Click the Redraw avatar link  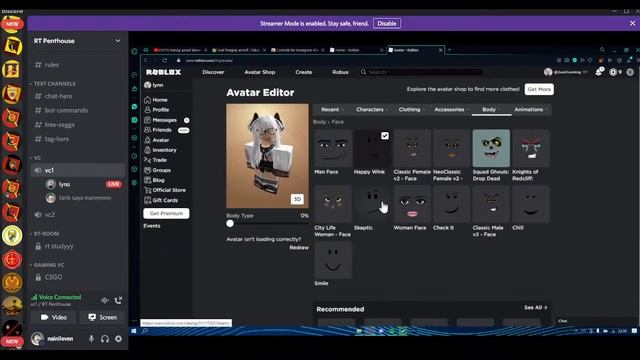coord(299,247)
